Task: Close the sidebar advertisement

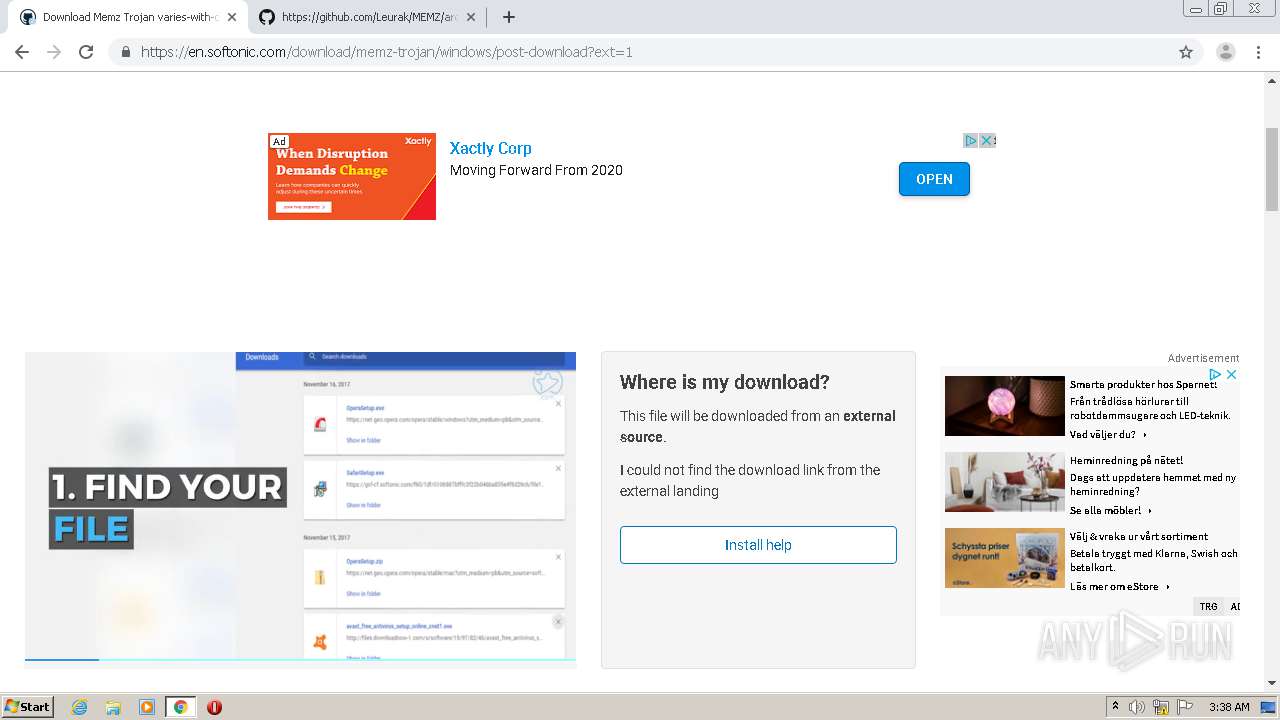Action: 1231,375
